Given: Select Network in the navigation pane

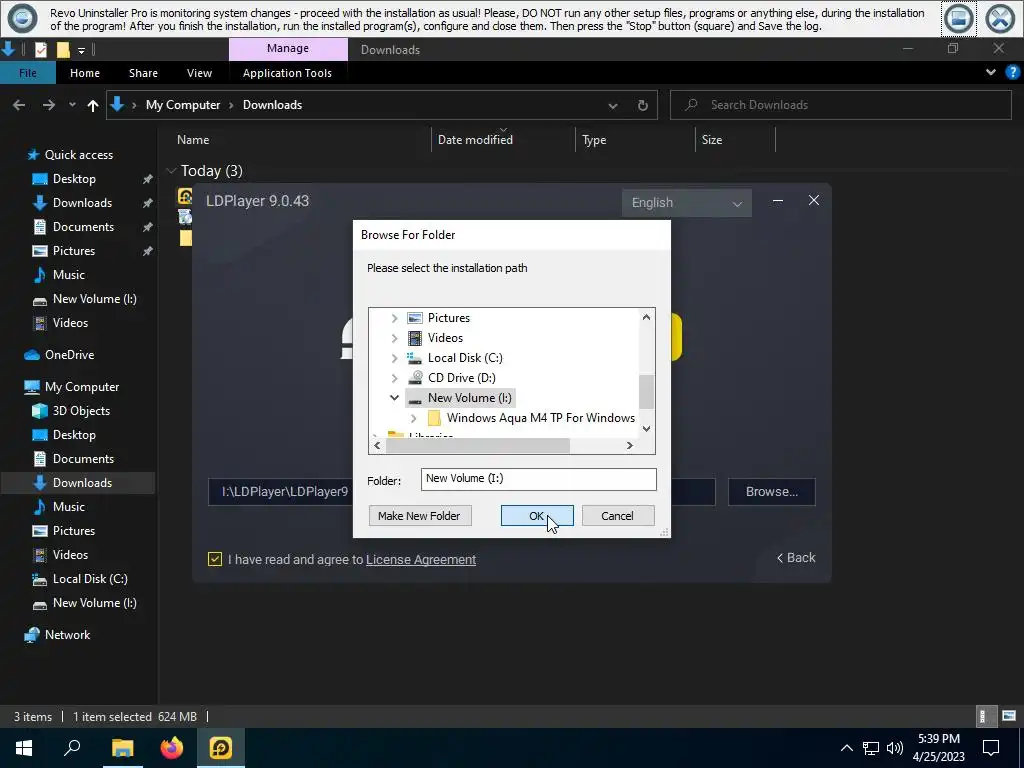Looking at the screenshot, I should (x=67, y=635).
